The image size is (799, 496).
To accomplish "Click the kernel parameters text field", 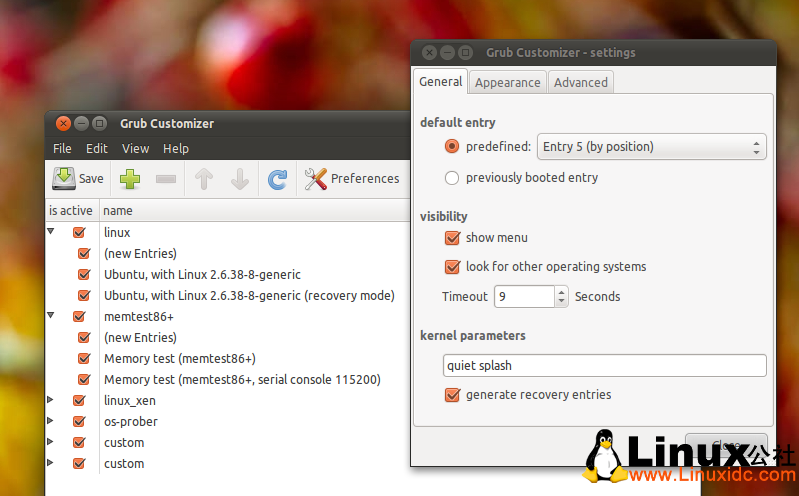I will (604, 366).
